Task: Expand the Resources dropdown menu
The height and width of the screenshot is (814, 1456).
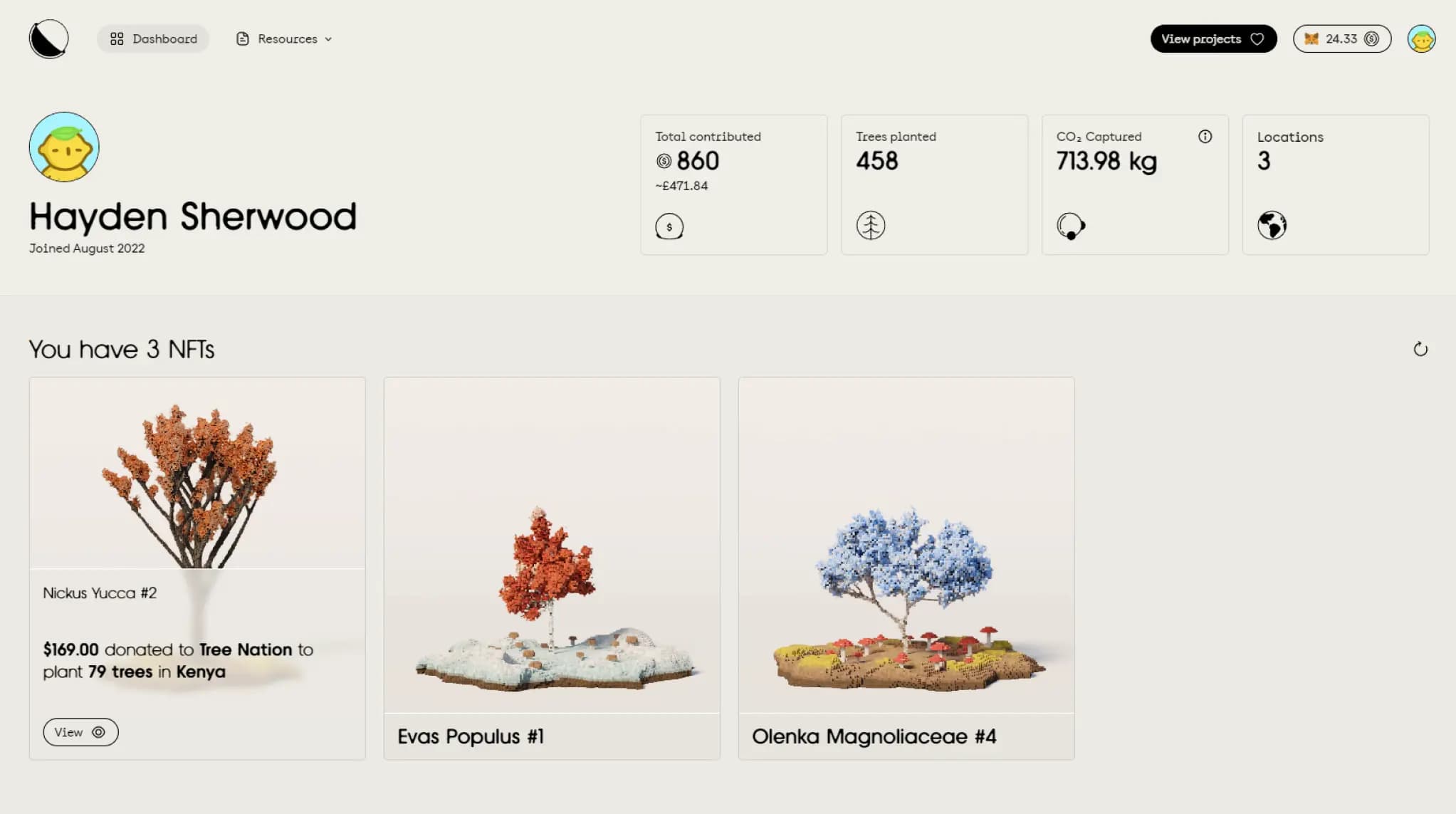Action: click(284, 38)
